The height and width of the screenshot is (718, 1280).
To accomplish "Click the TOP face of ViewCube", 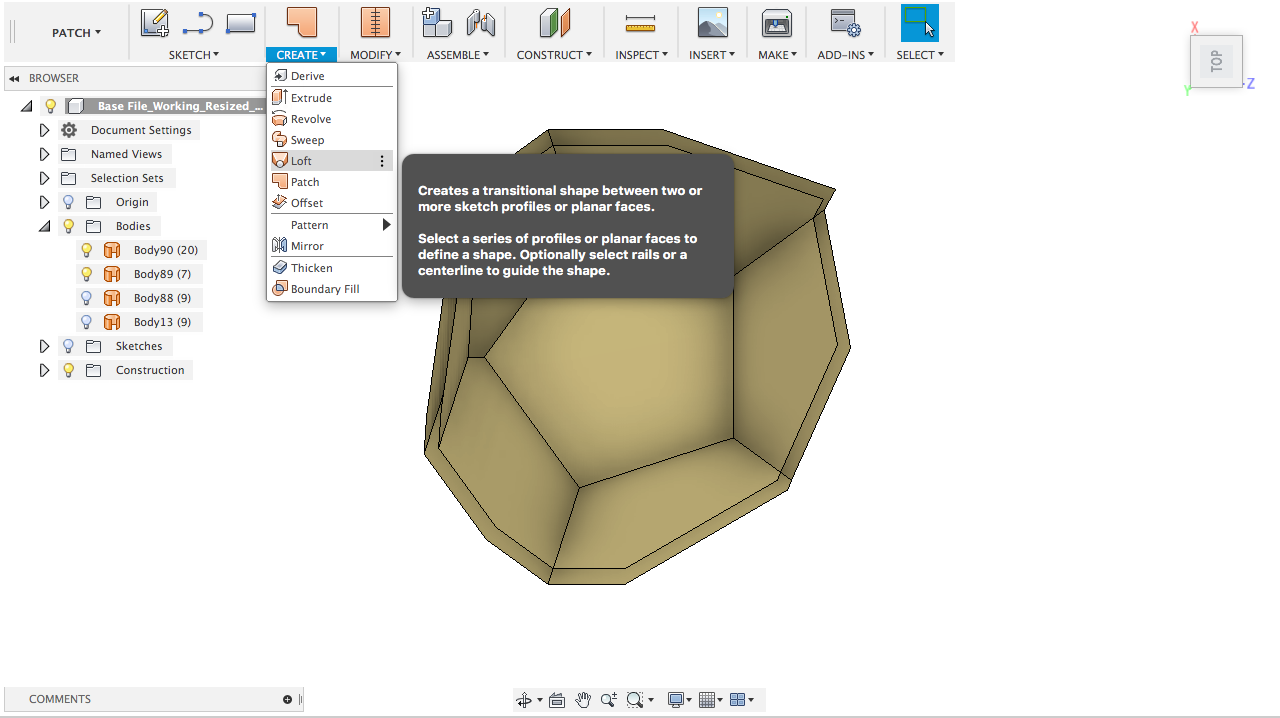I will (1216, 62).
